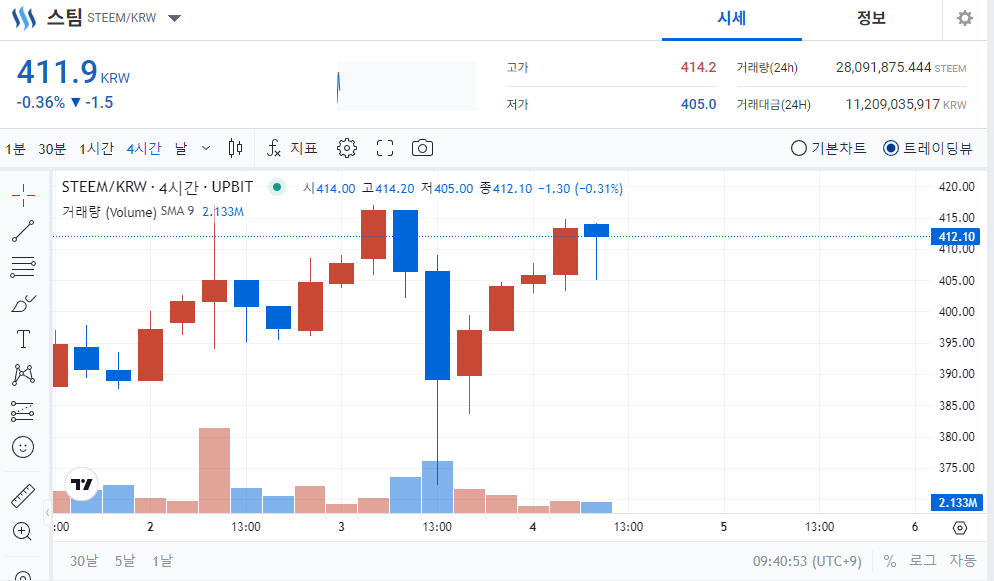
Task: Set the date range to 30 days
Action: (x=84, y=561)
